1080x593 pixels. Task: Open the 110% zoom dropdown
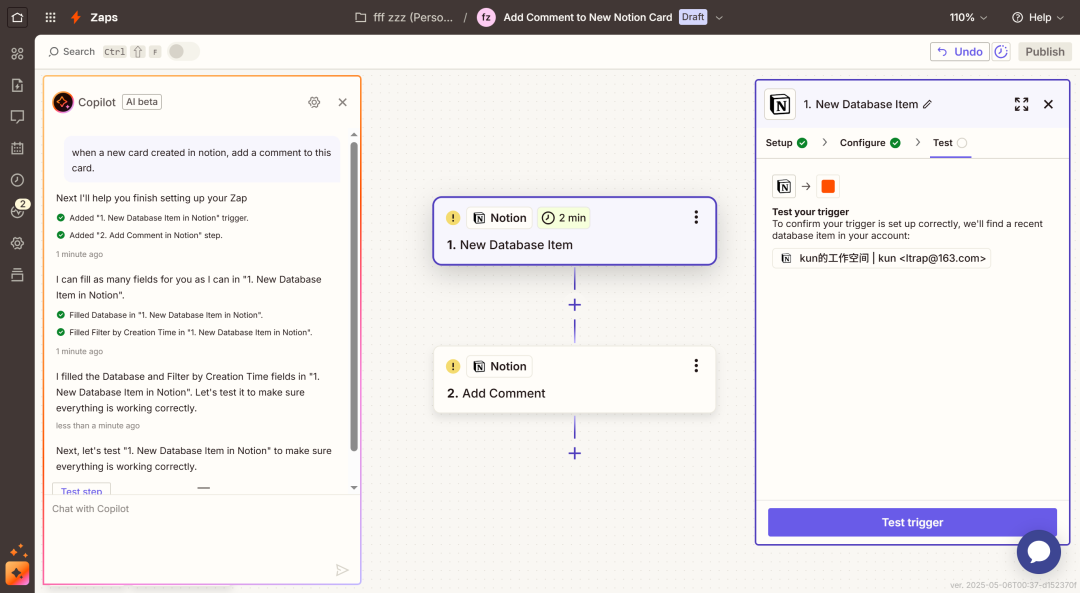968,17
